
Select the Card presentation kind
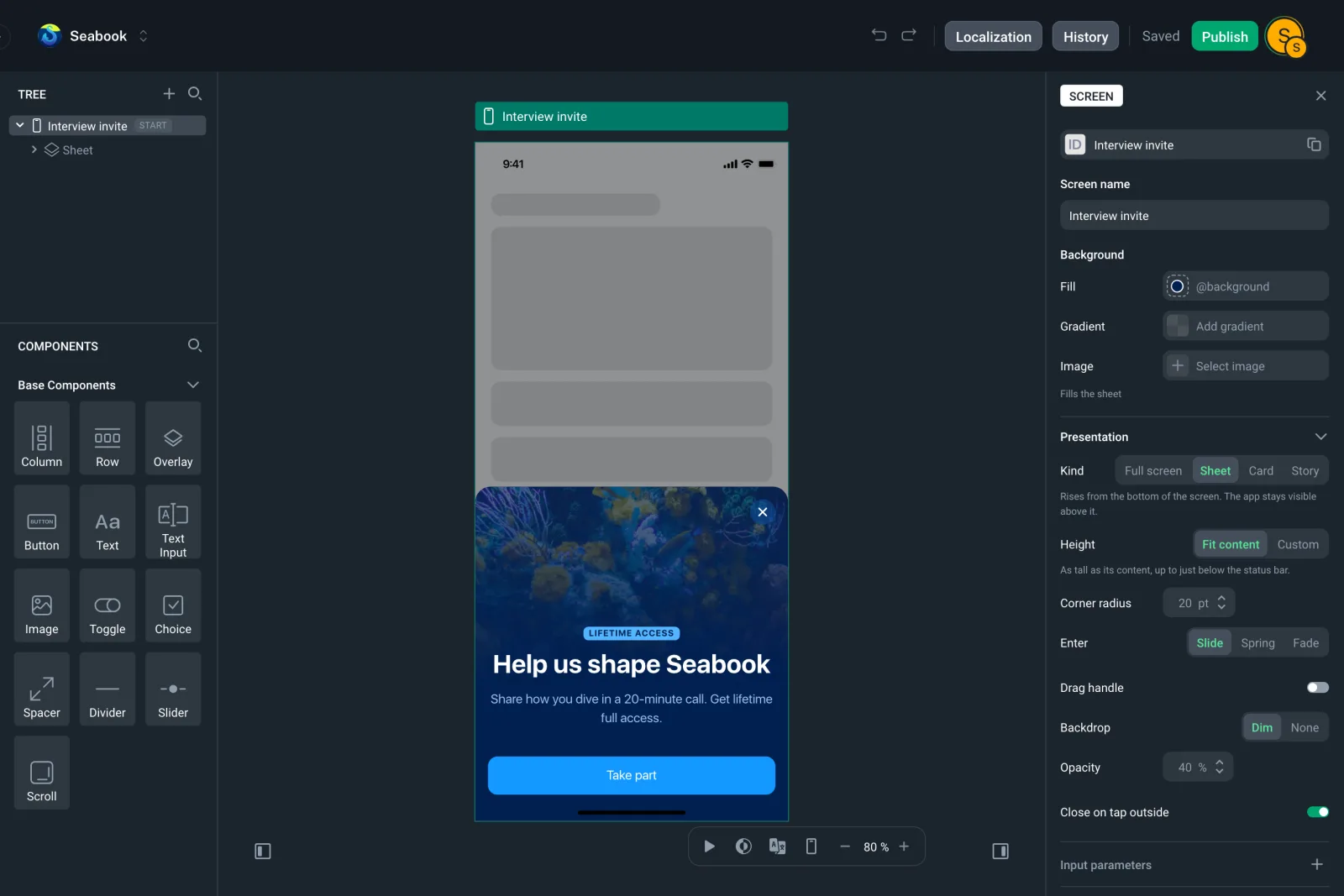pos(1261,470)
